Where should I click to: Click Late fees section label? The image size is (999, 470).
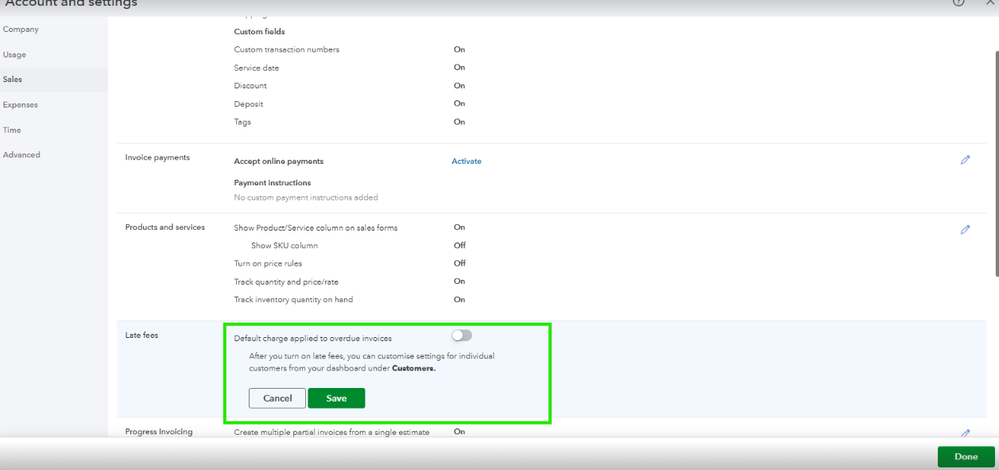pos(141,336)
